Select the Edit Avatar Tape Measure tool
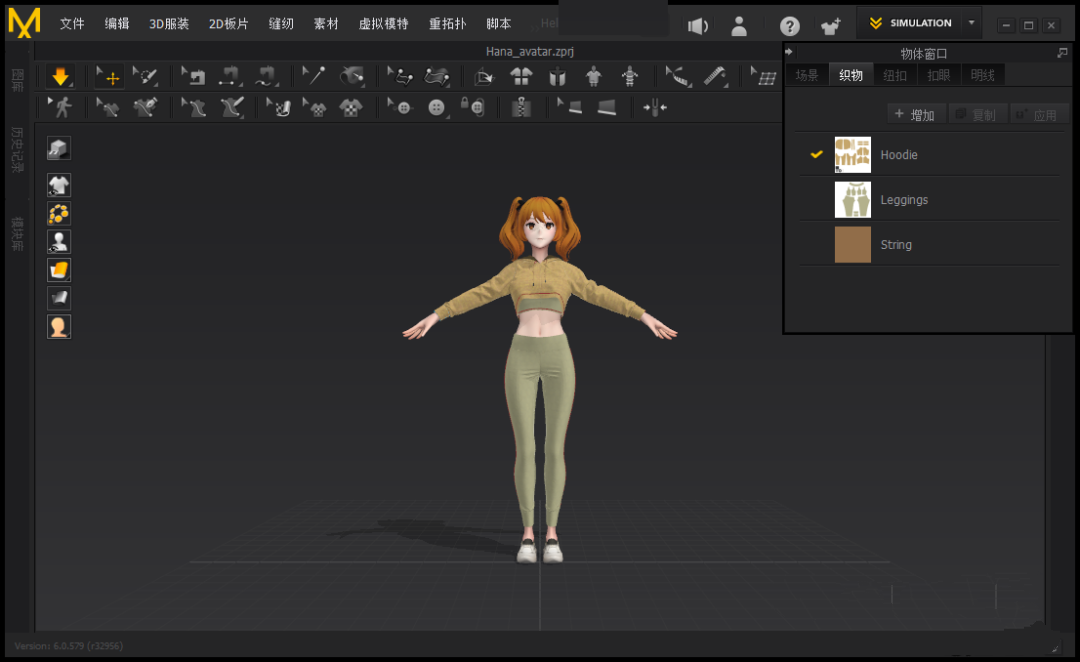 tap(678, 76)
